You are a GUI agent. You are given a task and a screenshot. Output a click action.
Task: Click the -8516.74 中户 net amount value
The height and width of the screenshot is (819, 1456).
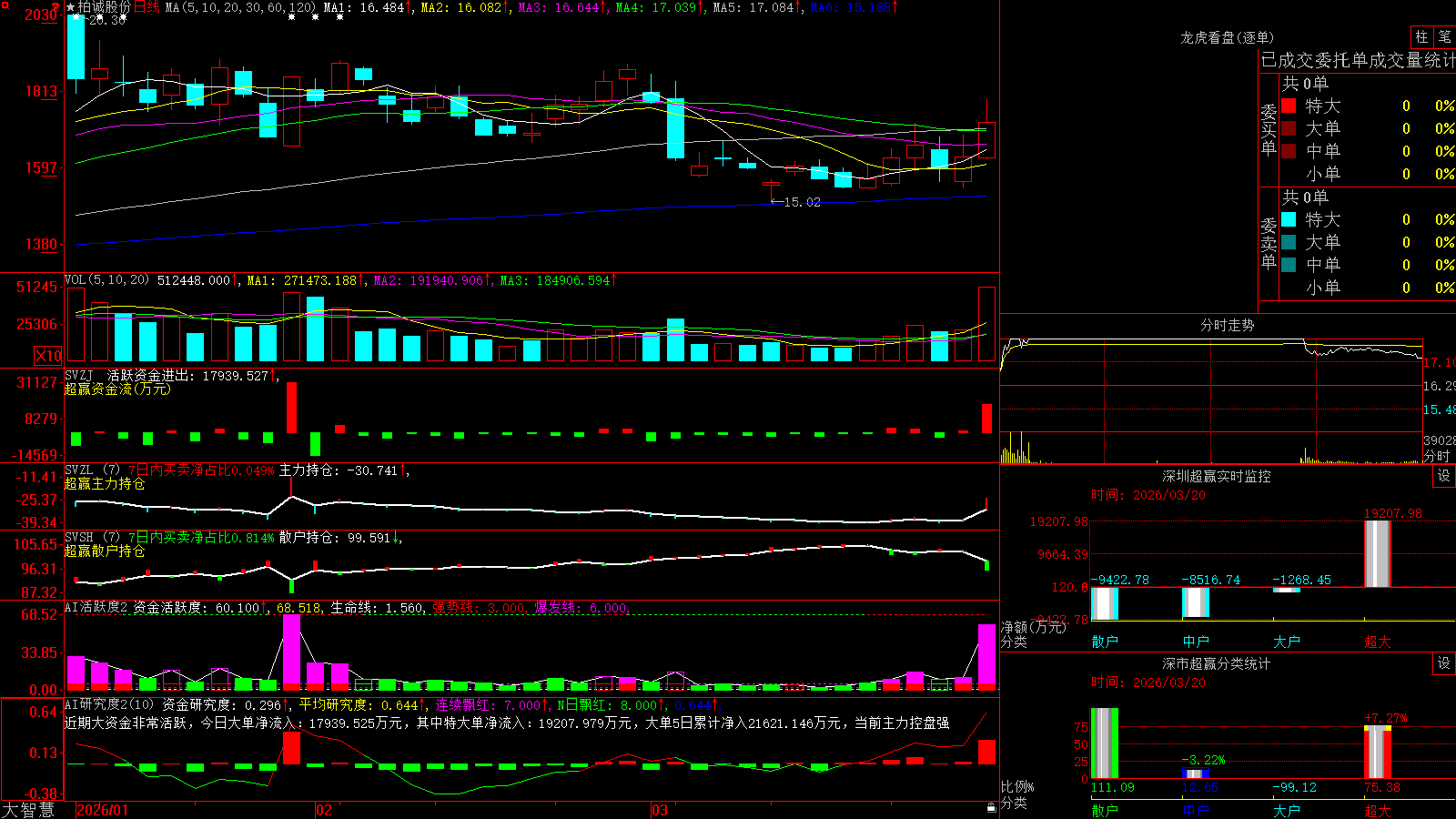tap(1211, 580)
